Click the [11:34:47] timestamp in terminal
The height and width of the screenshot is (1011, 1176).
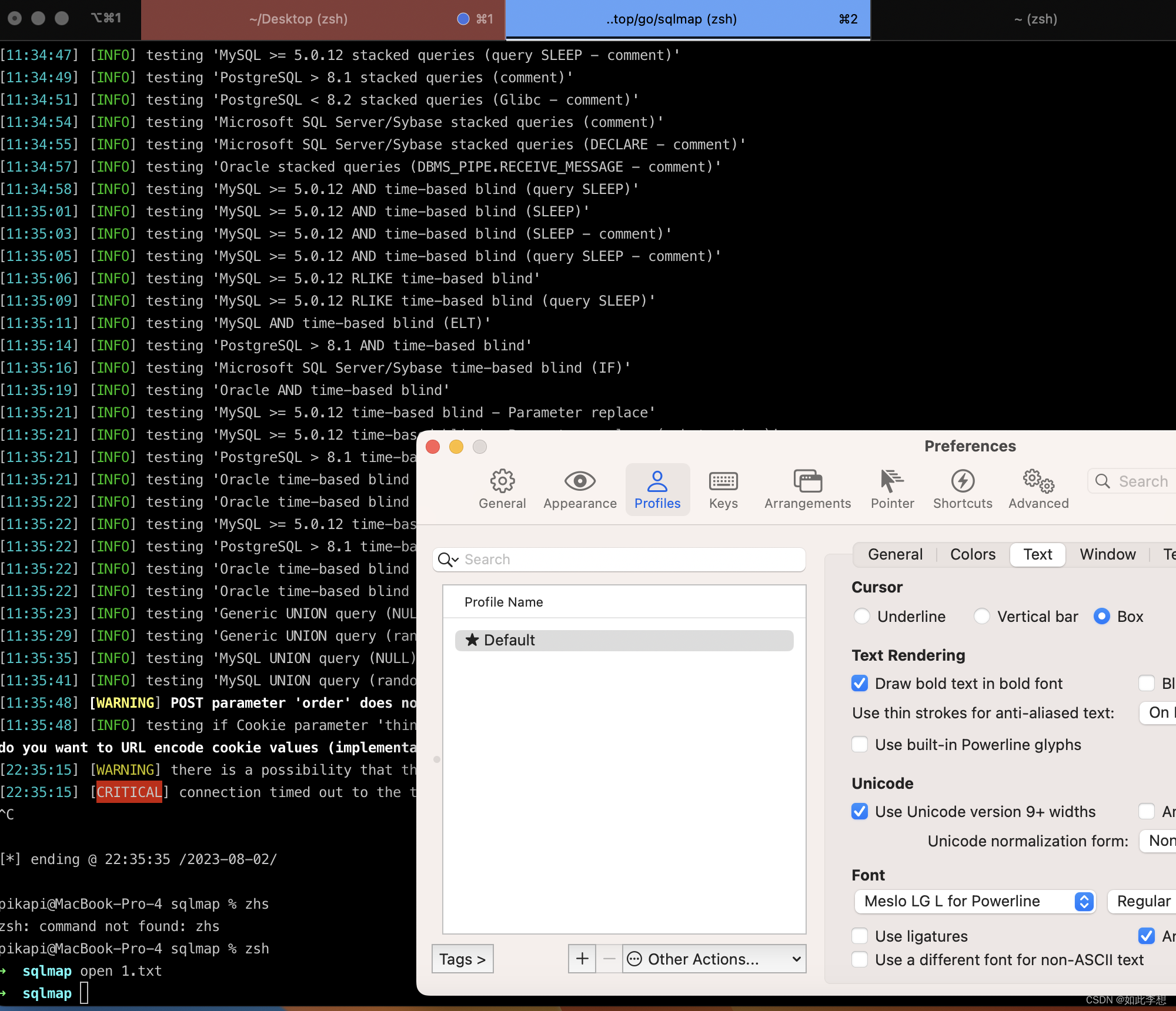point(39,55)
